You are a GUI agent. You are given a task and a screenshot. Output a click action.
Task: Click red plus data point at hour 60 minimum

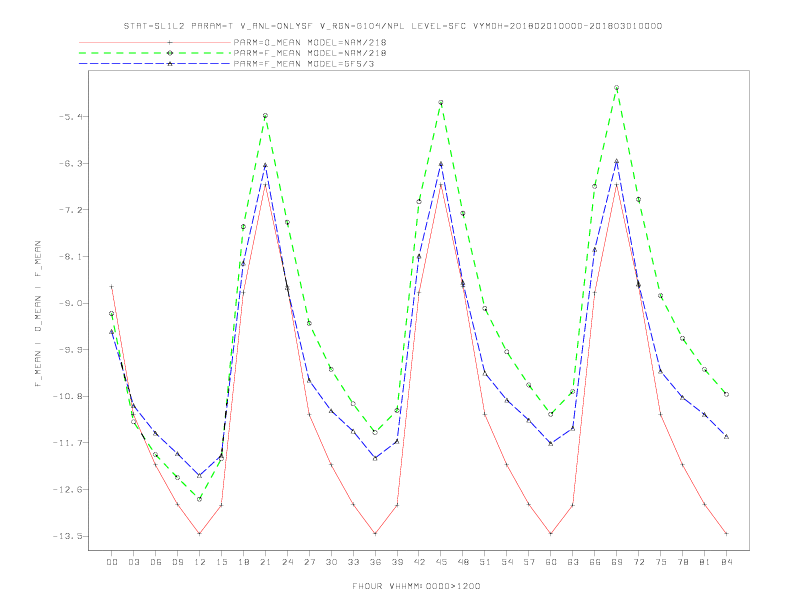[551, 533]
